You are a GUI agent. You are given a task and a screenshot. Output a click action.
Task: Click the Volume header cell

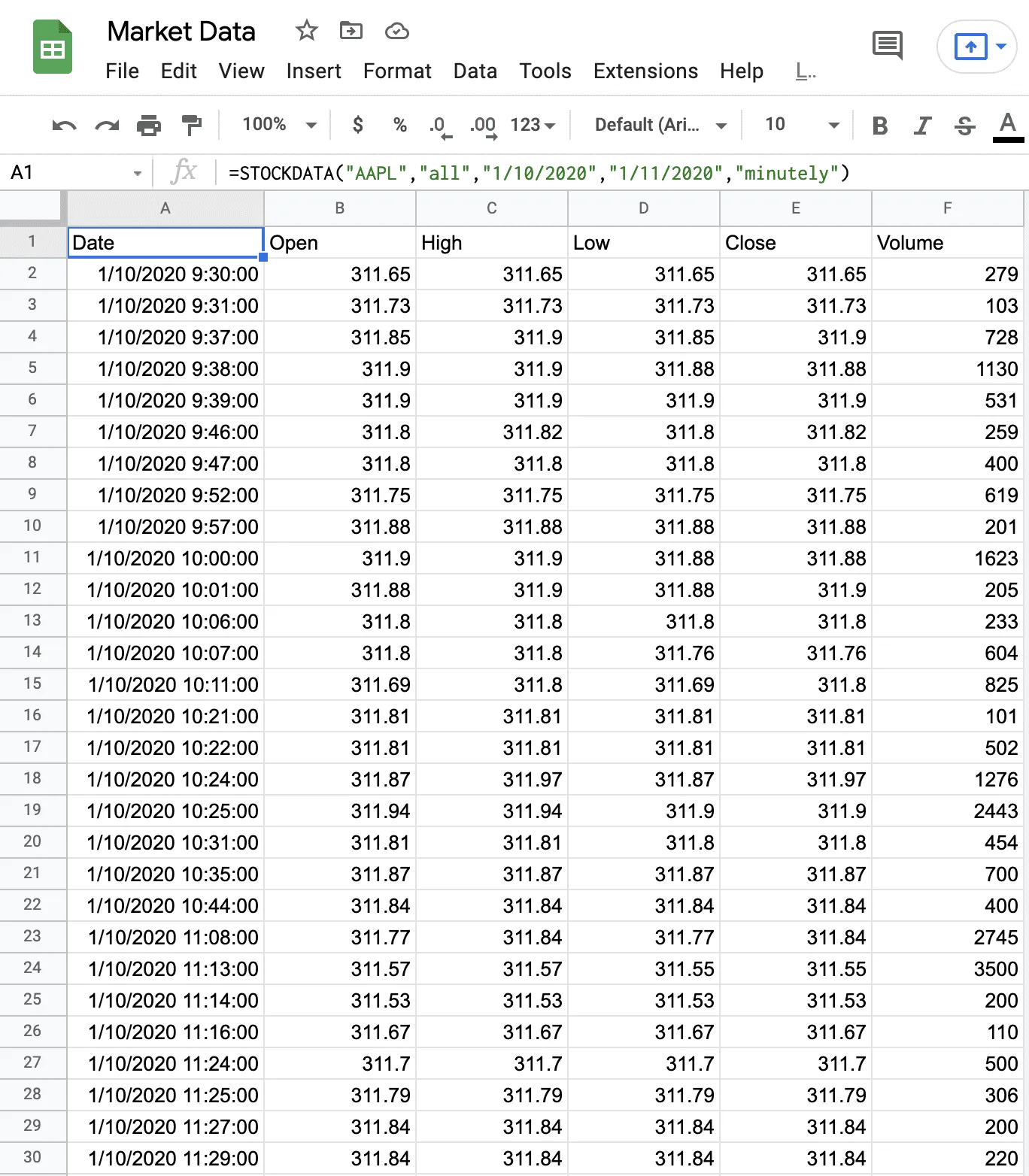tap(948, 242)
